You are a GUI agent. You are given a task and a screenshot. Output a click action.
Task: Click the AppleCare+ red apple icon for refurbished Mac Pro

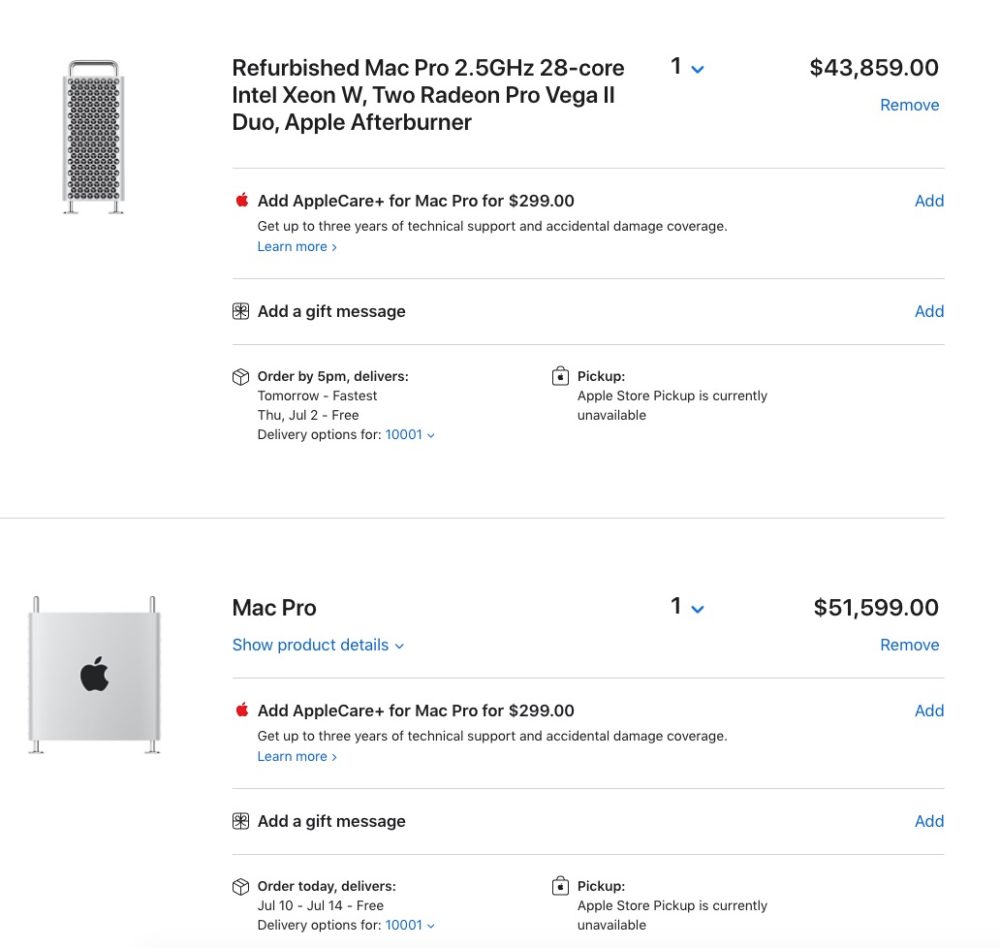point(242,200)
